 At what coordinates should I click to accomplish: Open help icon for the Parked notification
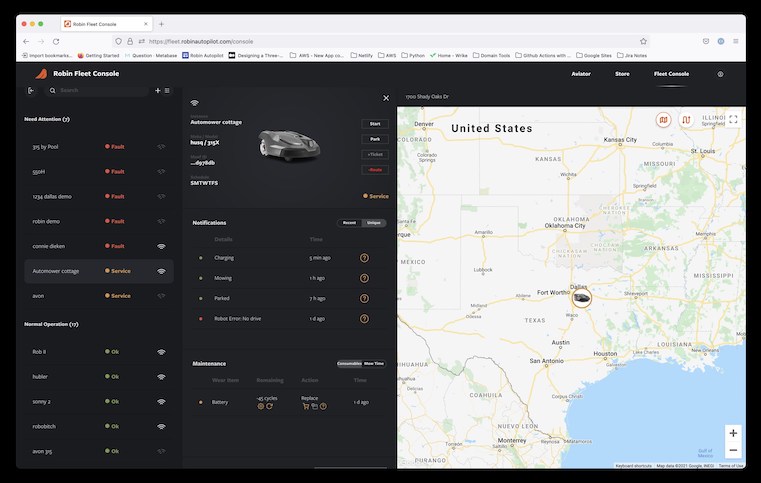click(x=364, y=299)
